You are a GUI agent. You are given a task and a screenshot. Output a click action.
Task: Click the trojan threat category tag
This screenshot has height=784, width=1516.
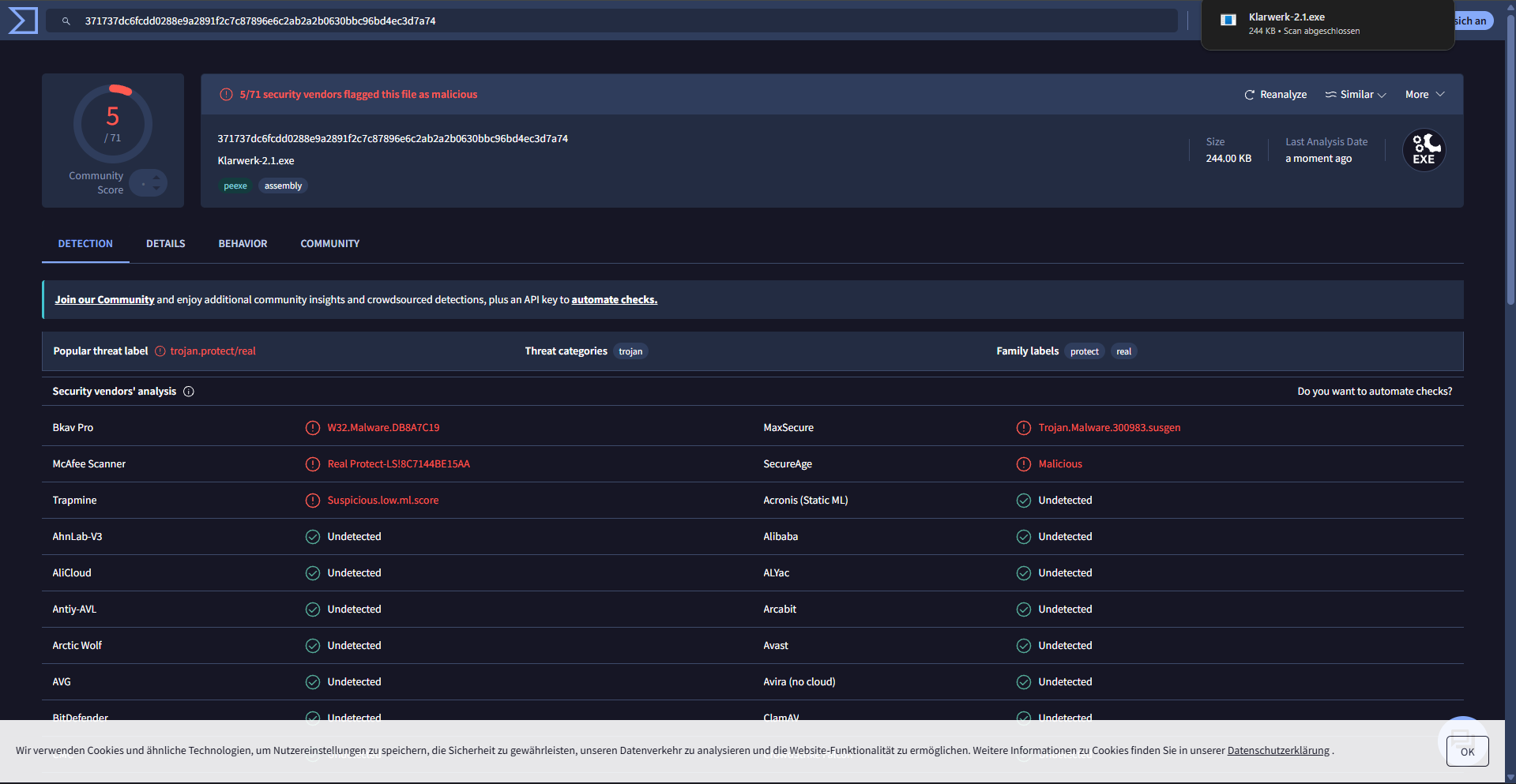click(630, 352)
